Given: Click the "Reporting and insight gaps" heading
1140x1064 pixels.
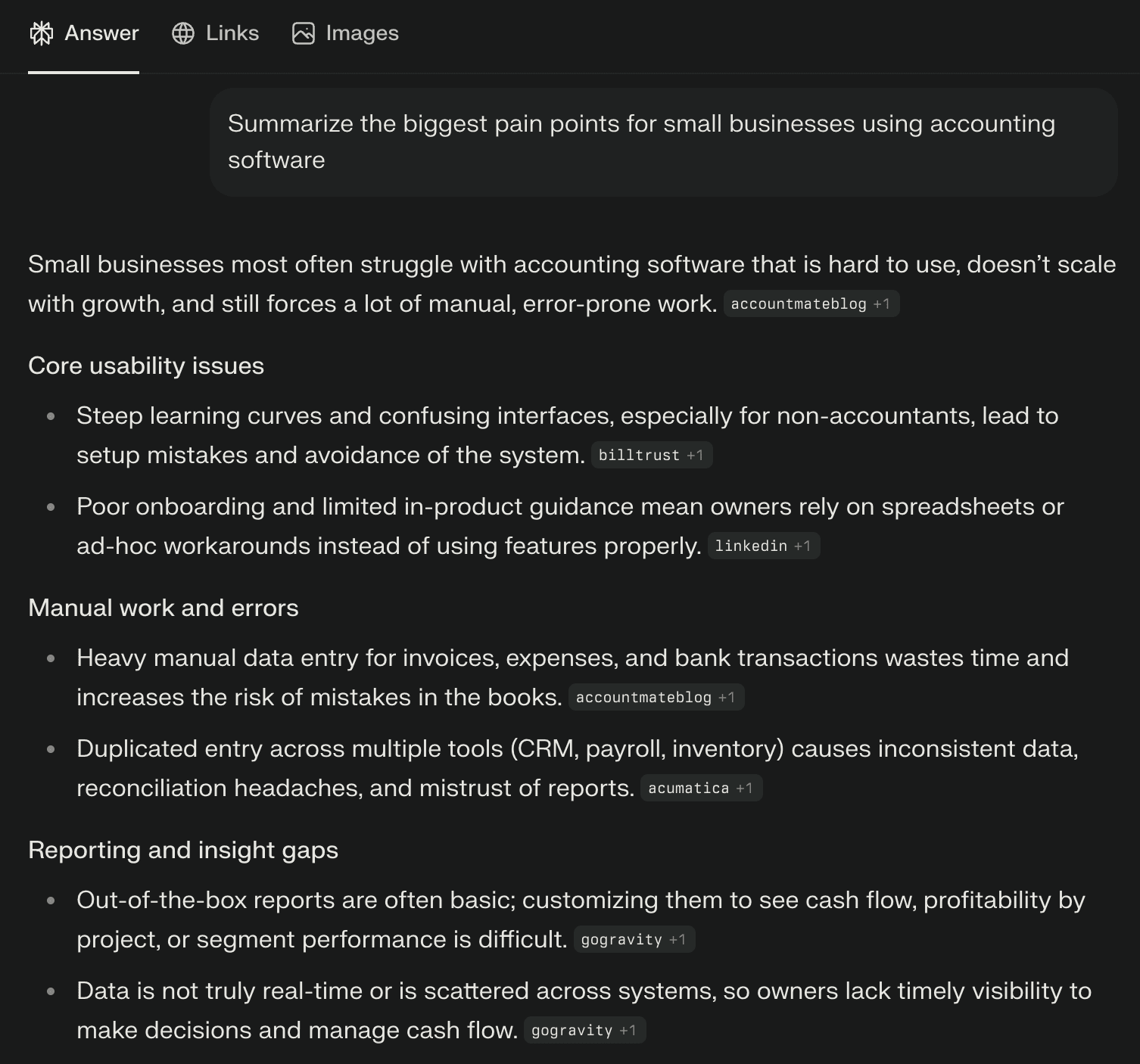Looking at the screenshot, I should pos(183,851).
